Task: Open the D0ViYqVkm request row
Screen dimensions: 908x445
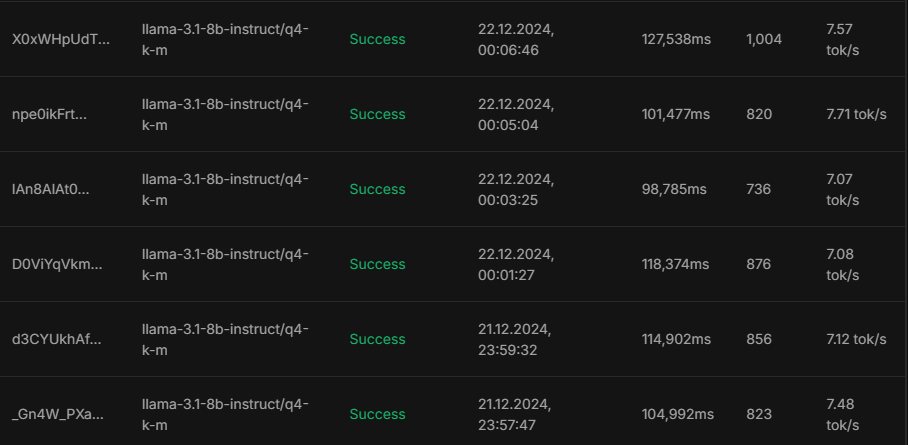Action: [56, 264]
